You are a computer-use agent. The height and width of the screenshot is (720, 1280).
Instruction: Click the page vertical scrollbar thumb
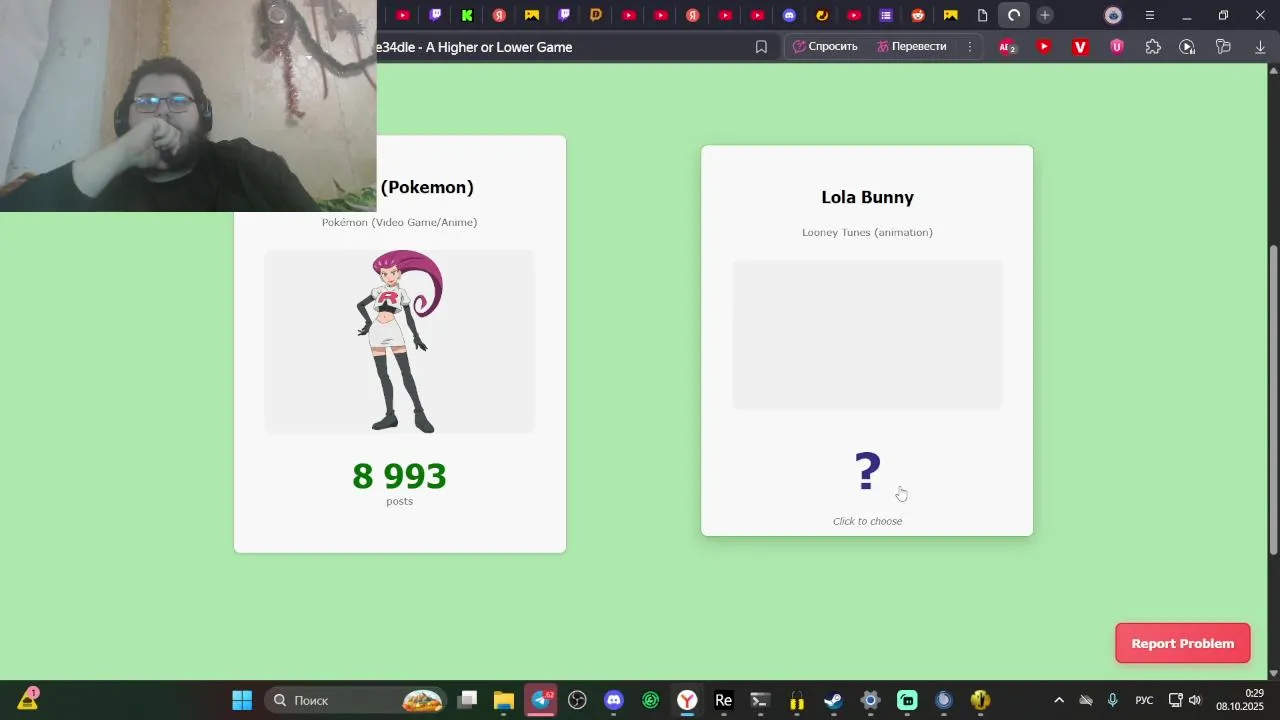1273,400
